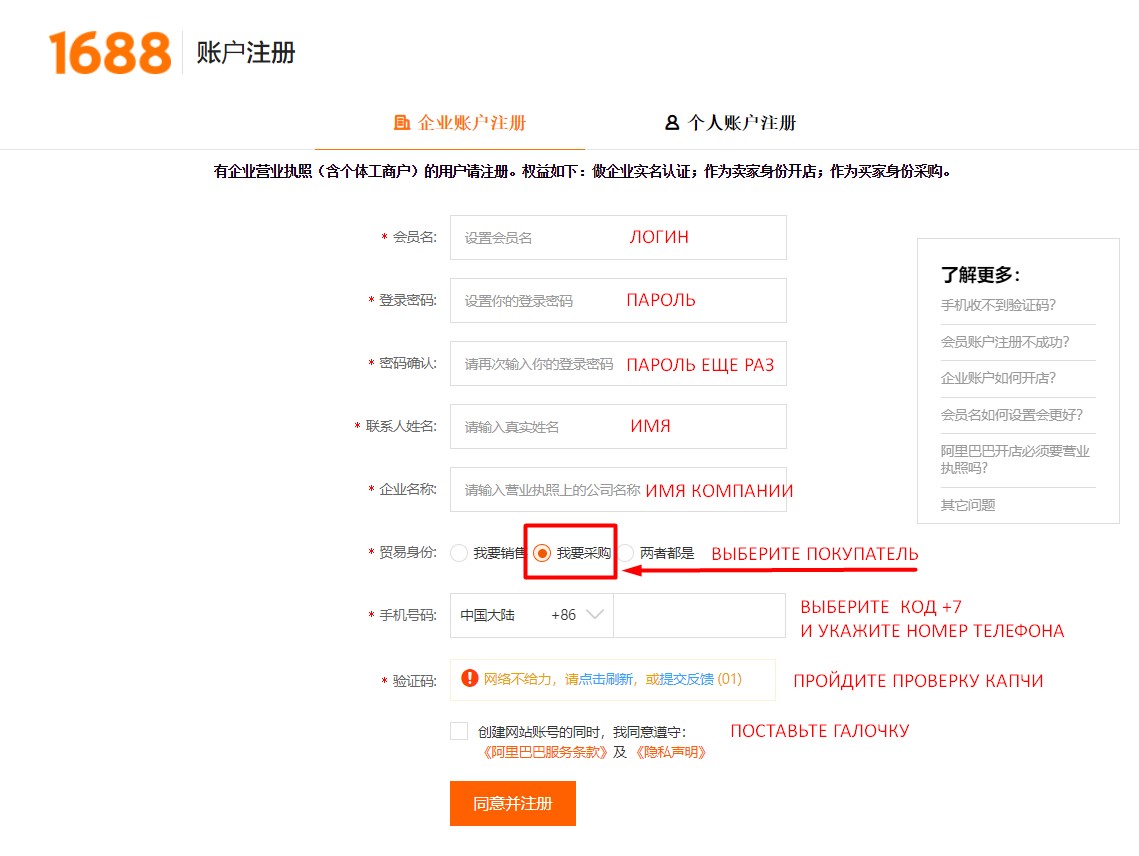Click the 同意并注册 button
This screenshot has width=1139, height=856.
513,804
